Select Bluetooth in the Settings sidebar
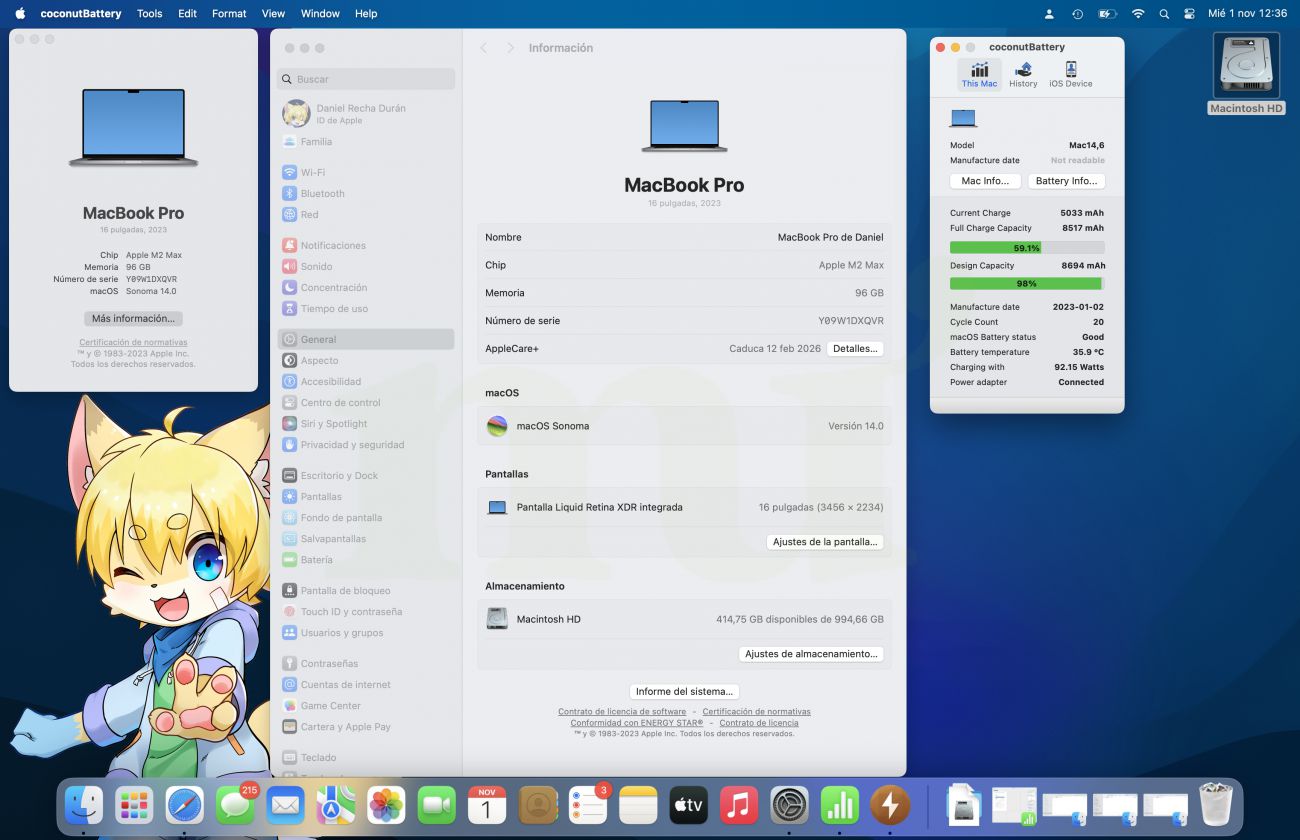This screenshot has height=840, width=1300. (366, 193)
